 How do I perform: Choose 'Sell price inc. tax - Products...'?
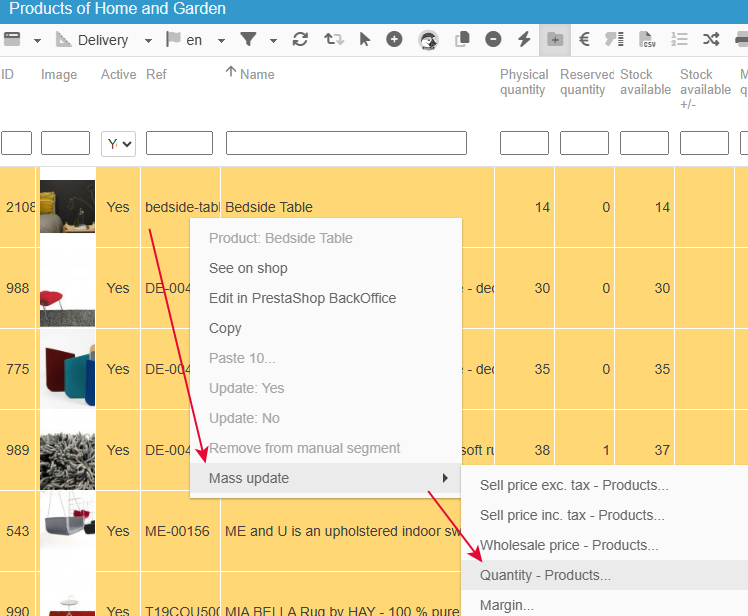pos(605,515)
